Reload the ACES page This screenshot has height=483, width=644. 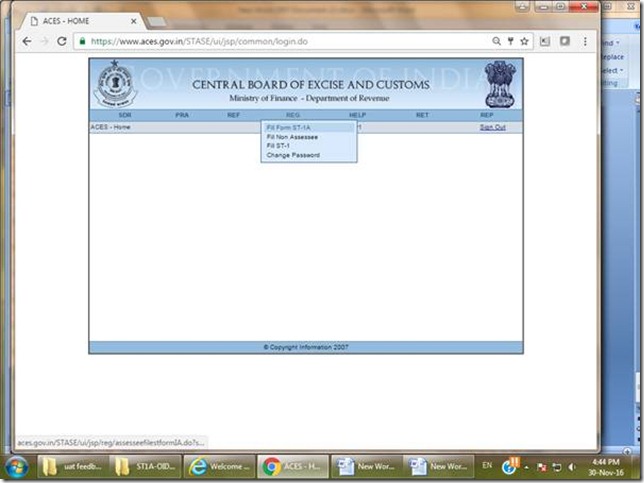[62, 41]
